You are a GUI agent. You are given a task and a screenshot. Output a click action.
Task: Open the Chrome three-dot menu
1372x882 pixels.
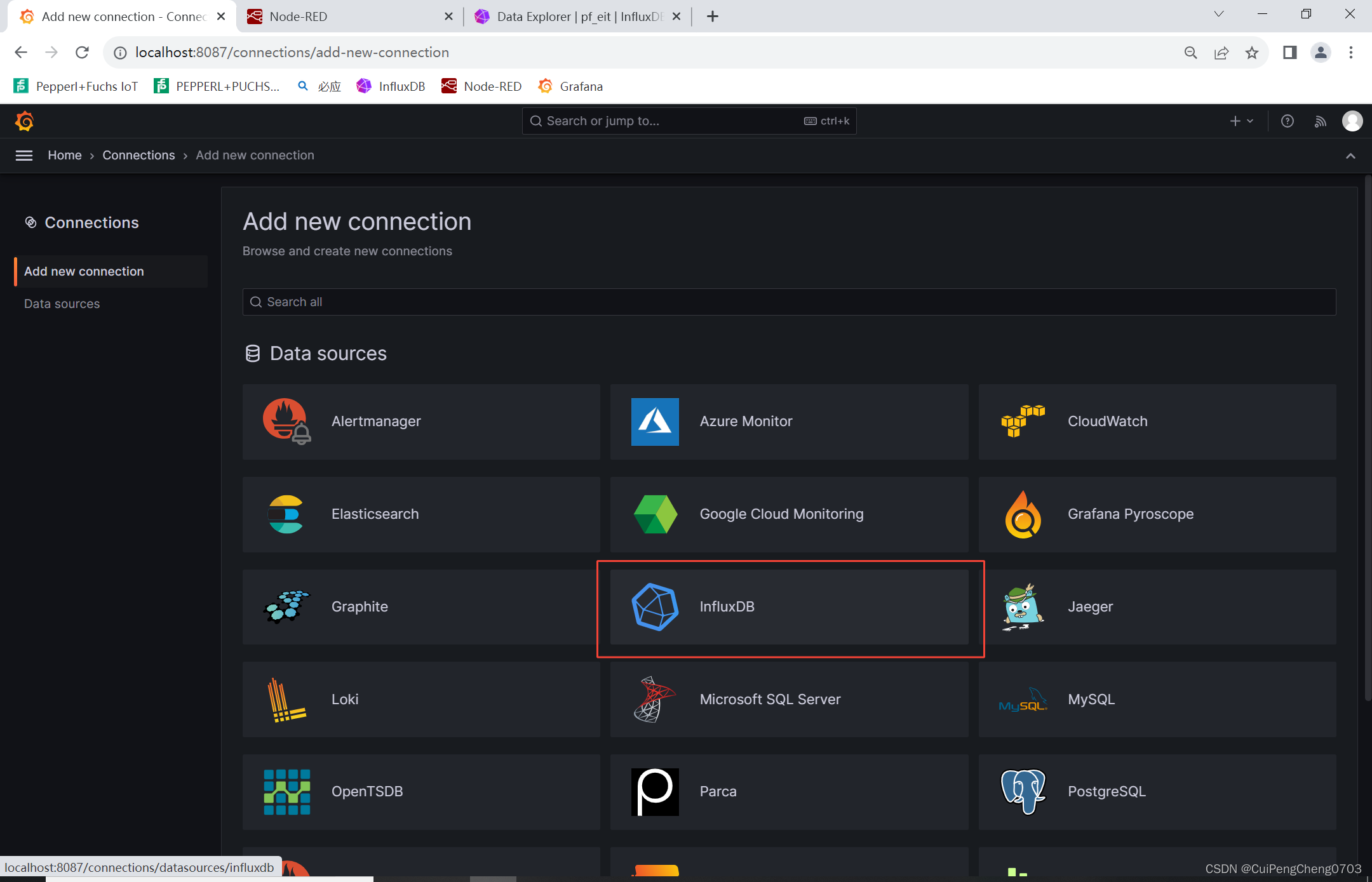[1351, 53]
